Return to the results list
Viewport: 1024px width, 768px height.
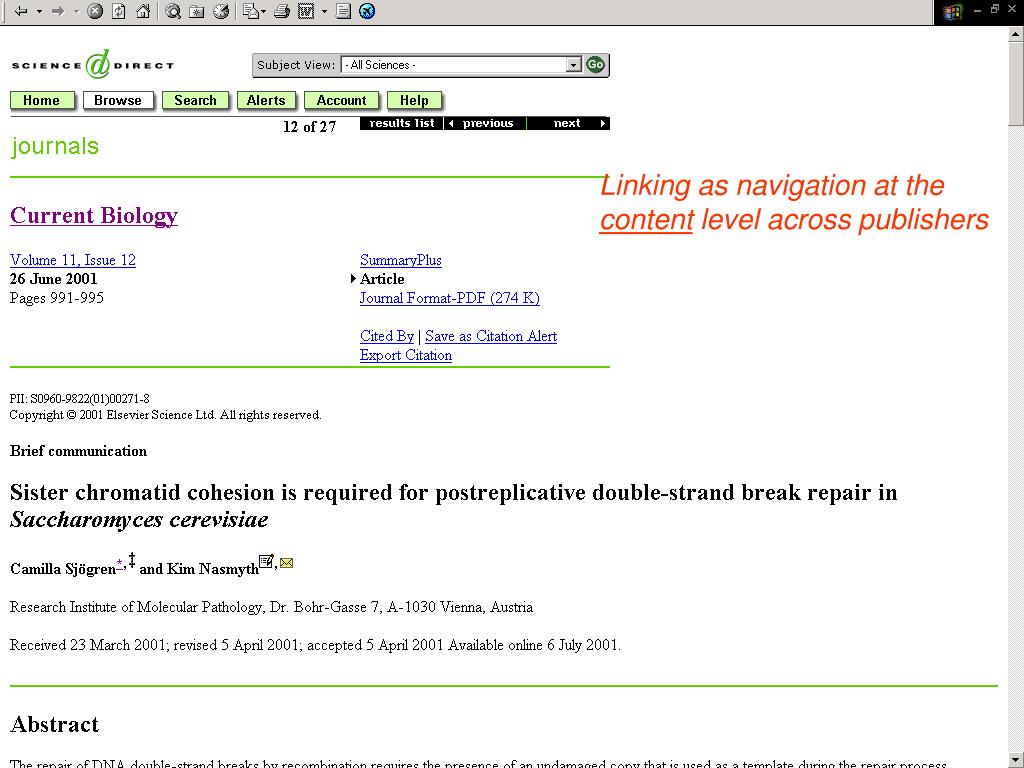tap(402, 123)
